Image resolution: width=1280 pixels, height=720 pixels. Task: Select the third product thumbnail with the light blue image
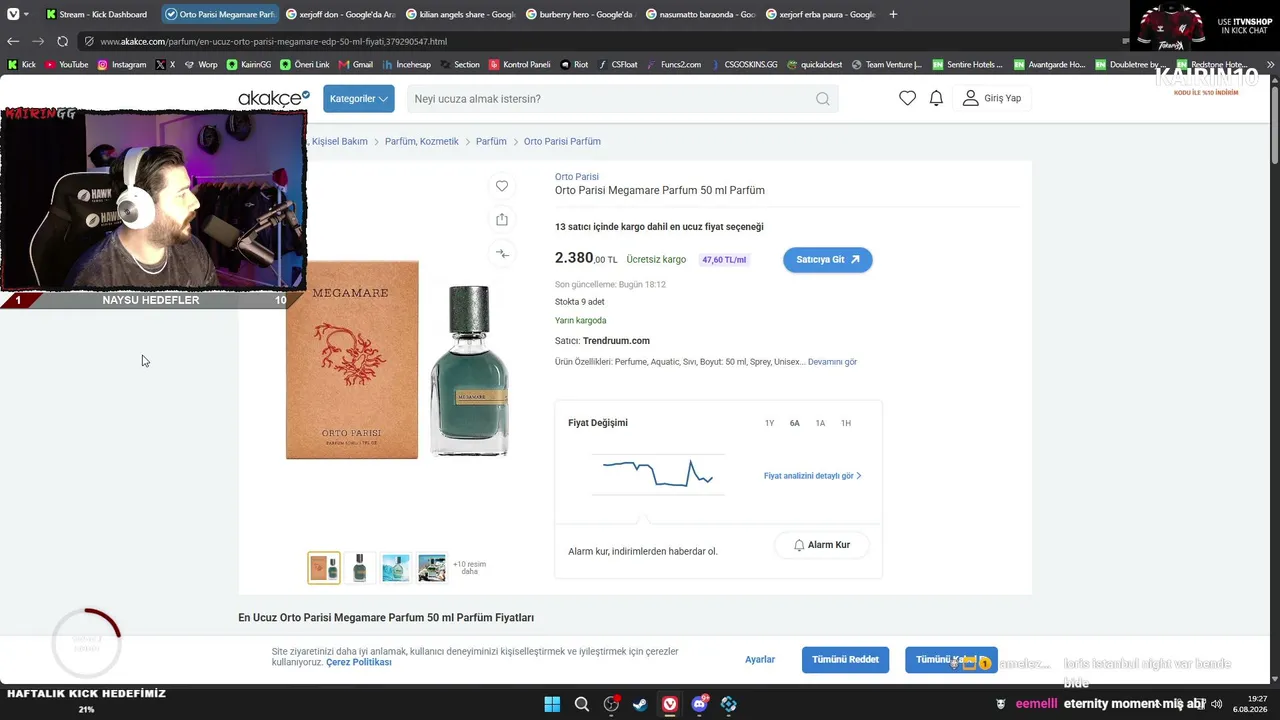pyautogui.click(x=396, y=568)
